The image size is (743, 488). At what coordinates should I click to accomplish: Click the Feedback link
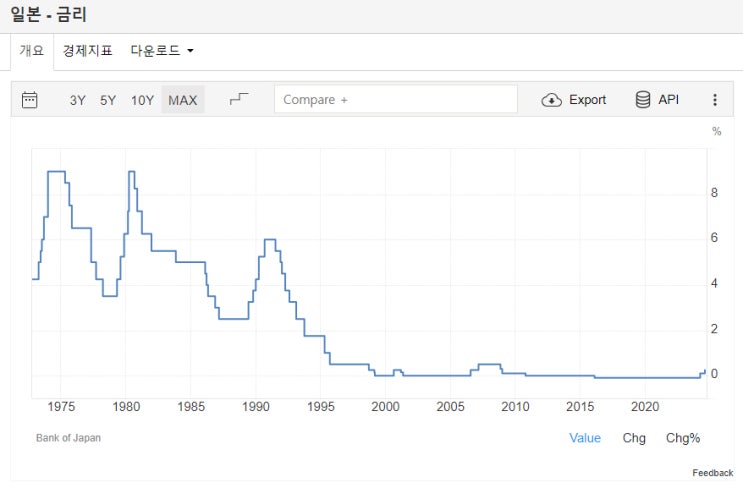click(x=713, y=472)
